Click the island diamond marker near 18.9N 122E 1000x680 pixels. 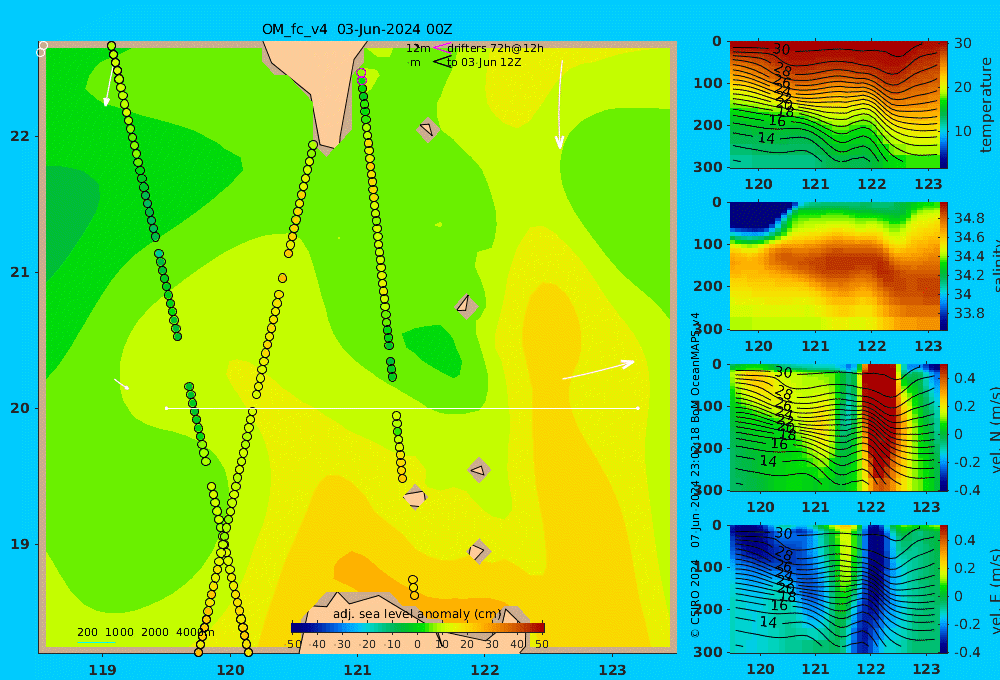[x=479, y=551]
